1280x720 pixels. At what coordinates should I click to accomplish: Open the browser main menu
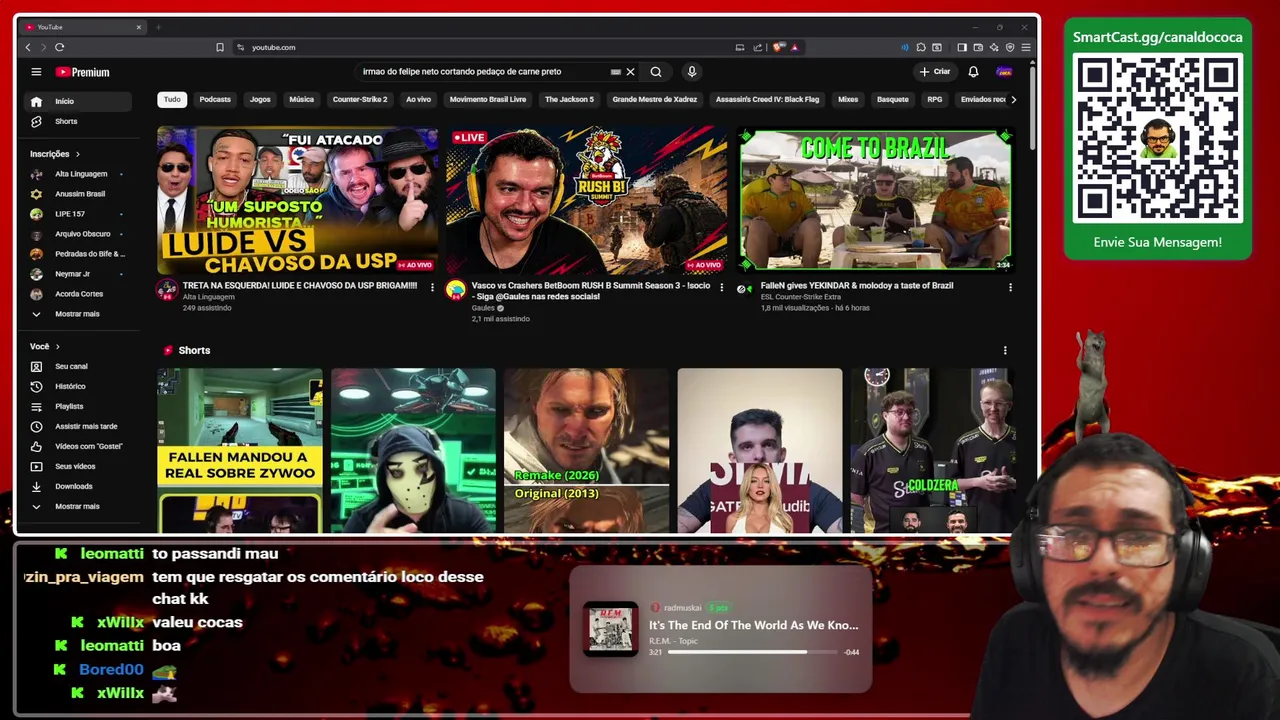[x=1026, y=47]
